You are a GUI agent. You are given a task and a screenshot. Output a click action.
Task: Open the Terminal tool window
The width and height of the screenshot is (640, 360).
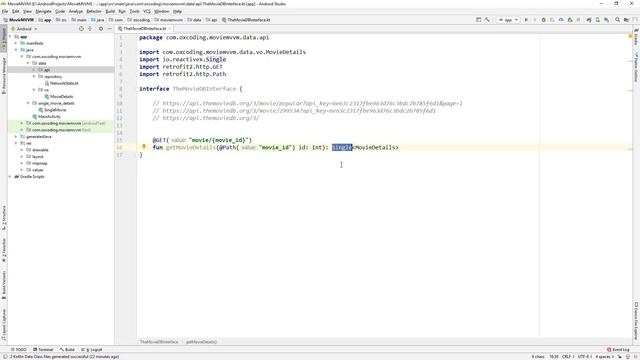(x=43, y=350)
